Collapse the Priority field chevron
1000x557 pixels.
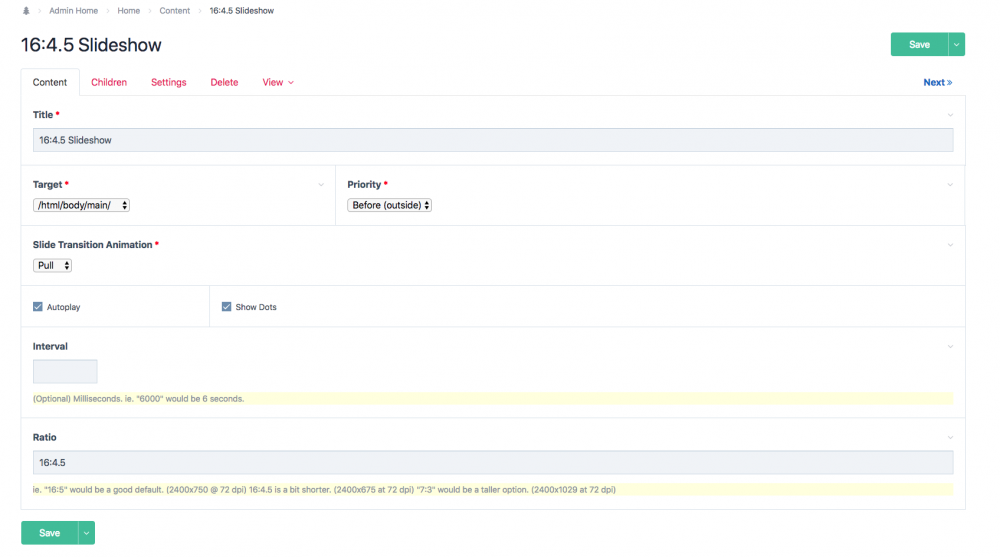950,185
